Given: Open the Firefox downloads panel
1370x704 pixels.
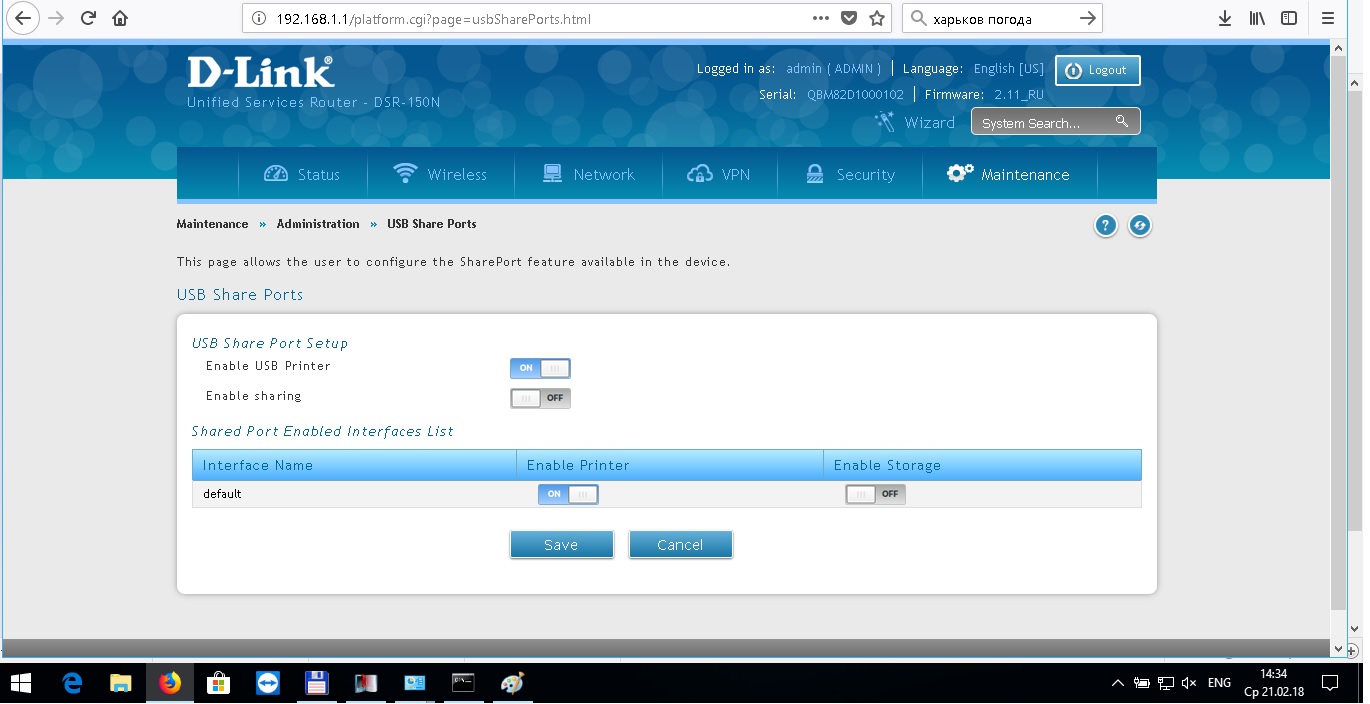Looking at the screenshot, I should [1225, 18].
